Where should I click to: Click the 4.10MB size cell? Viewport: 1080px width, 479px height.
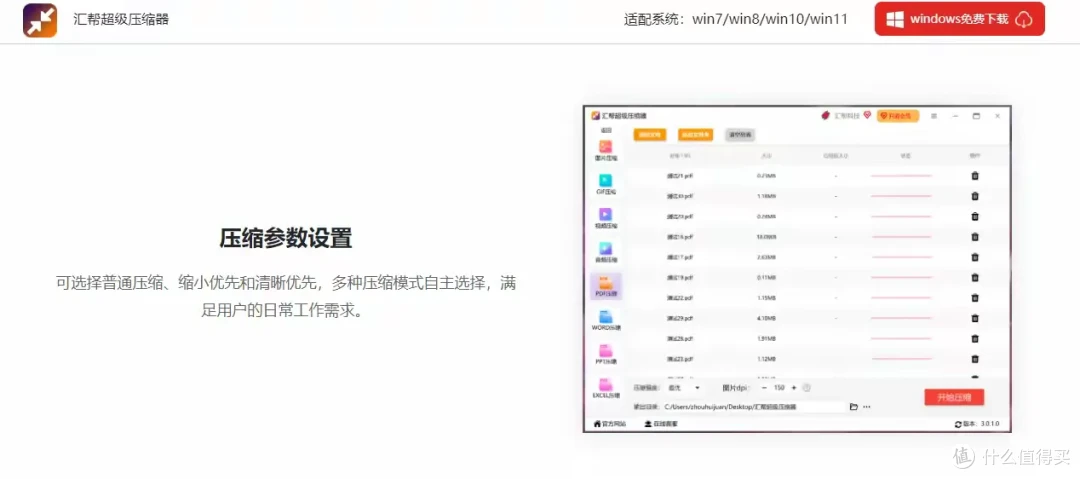766,318
